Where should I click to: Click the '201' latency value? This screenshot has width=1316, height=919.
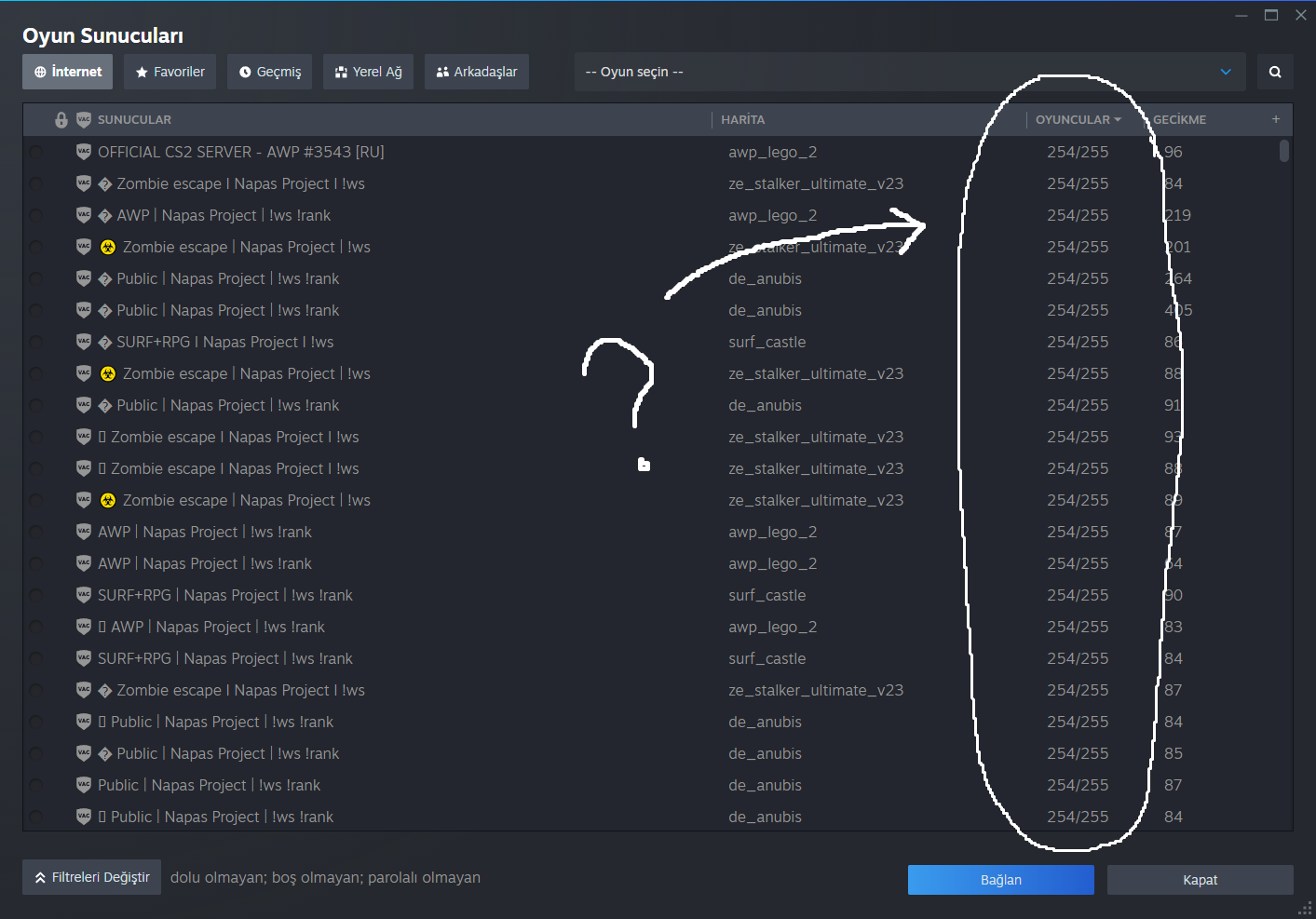(x=1178, y=247)
